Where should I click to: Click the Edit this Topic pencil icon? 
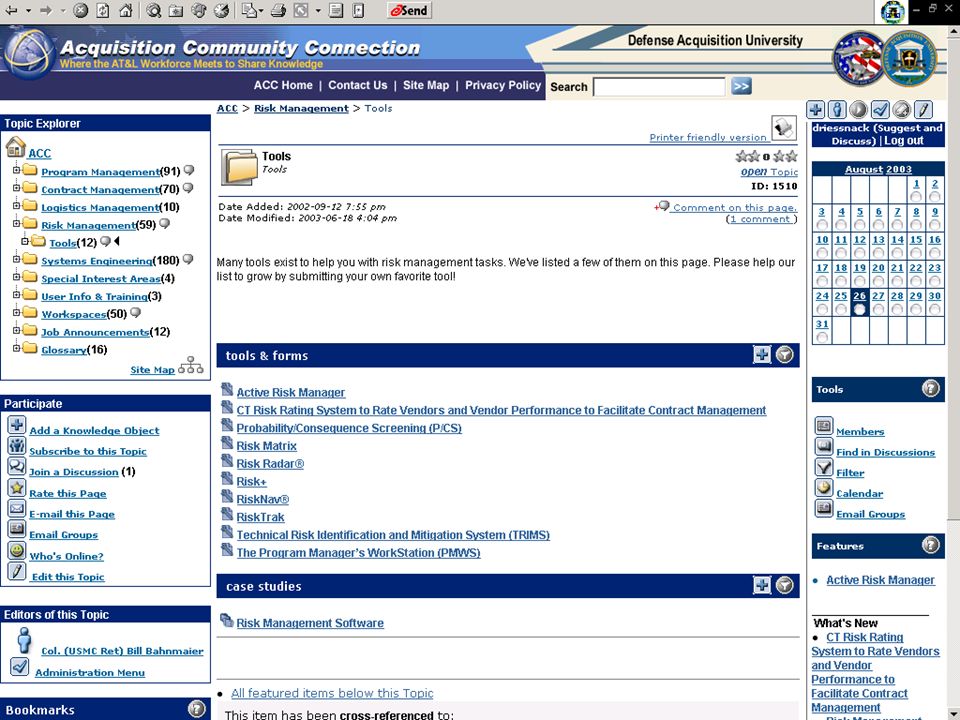[17, 572]
